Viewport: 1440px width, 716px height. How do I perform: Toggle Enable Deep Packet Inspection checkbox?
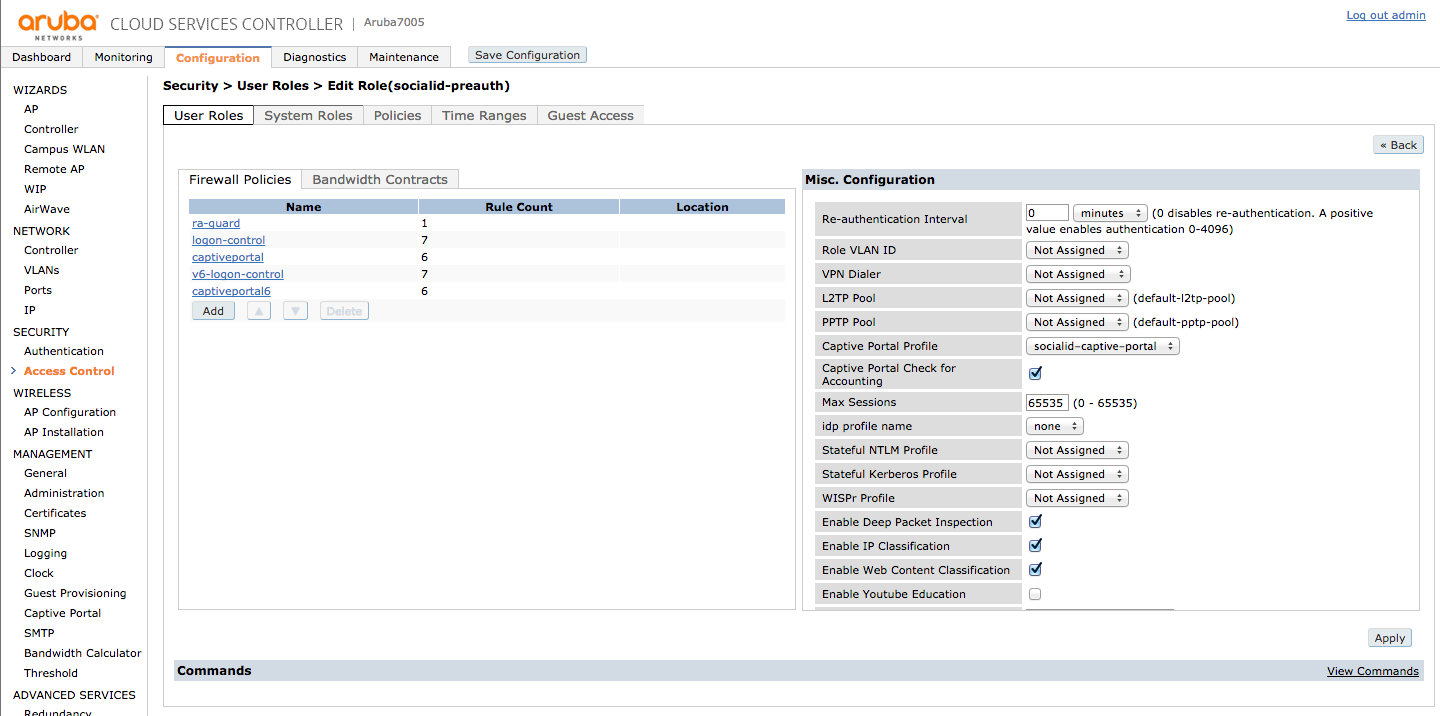[1035, 521]
